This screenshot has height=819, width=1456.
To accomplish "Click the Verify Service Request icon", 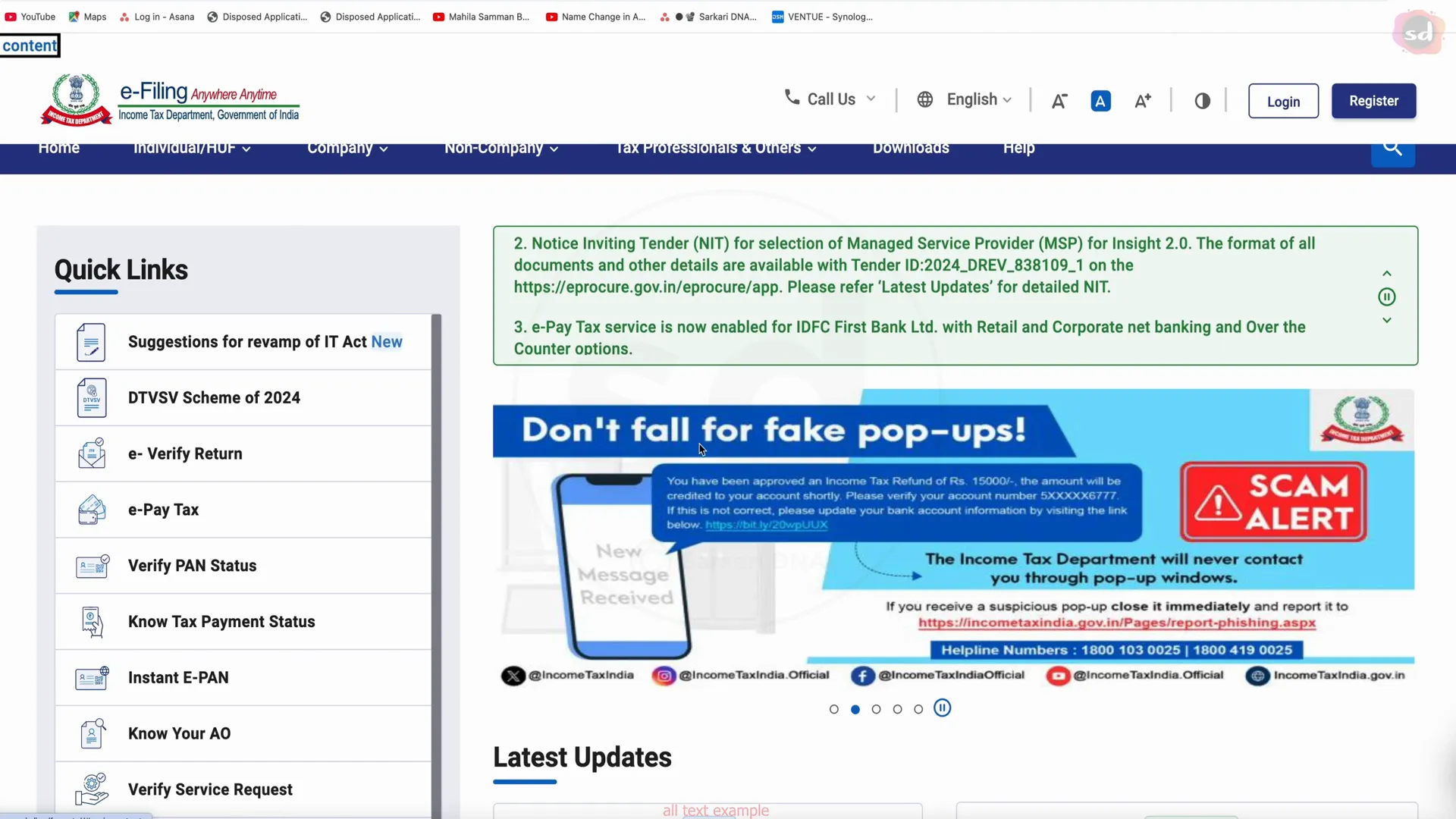I will pos(91,789).
